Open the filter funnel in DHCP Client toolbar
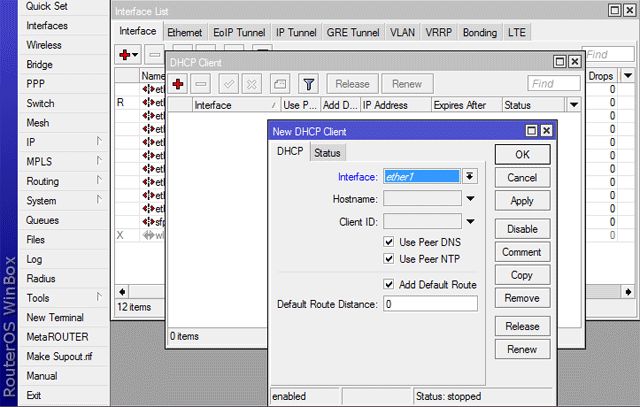The image size is (640, 407). (x=309, y=85)
